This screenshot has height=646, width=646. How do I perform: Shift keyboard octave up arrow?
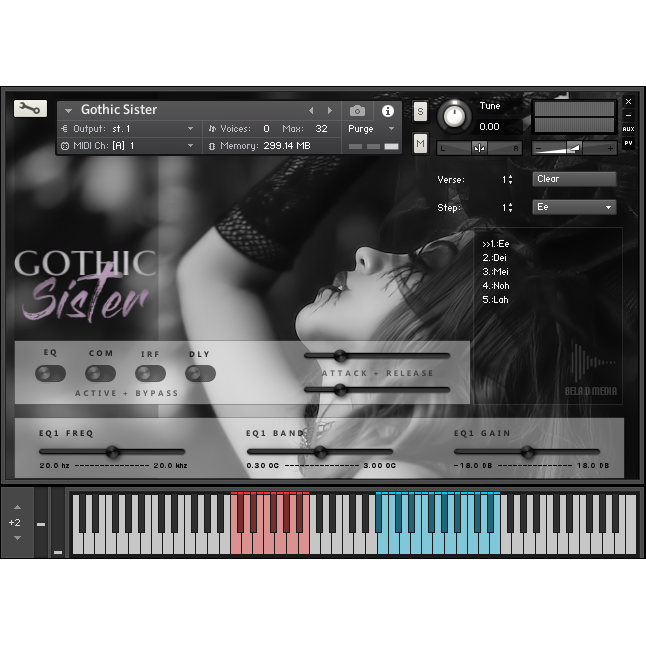tap(17, 507)
